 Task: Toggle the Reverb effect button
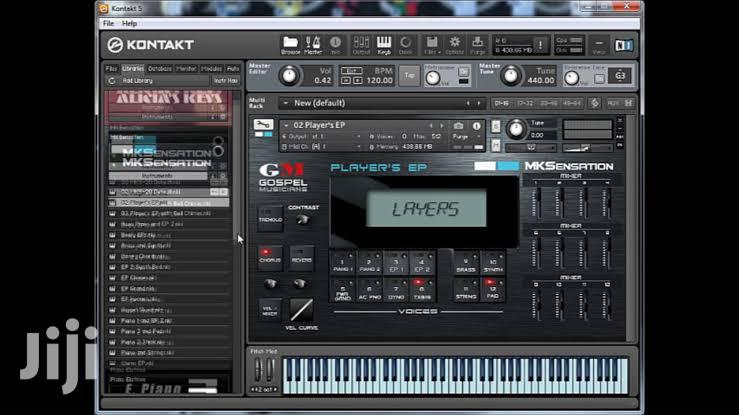click(x=302, y=258)
